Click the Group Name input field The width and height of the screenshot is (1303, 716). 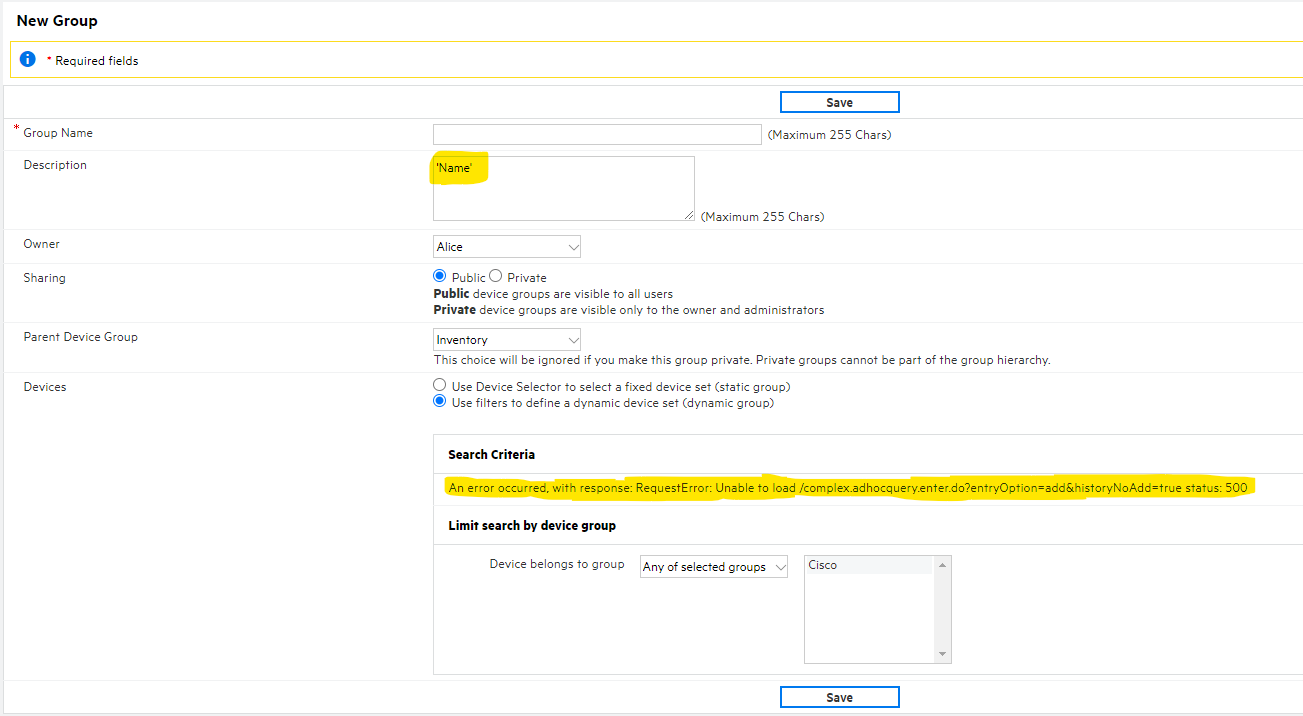pyautogui.click(x=596, y=134)
